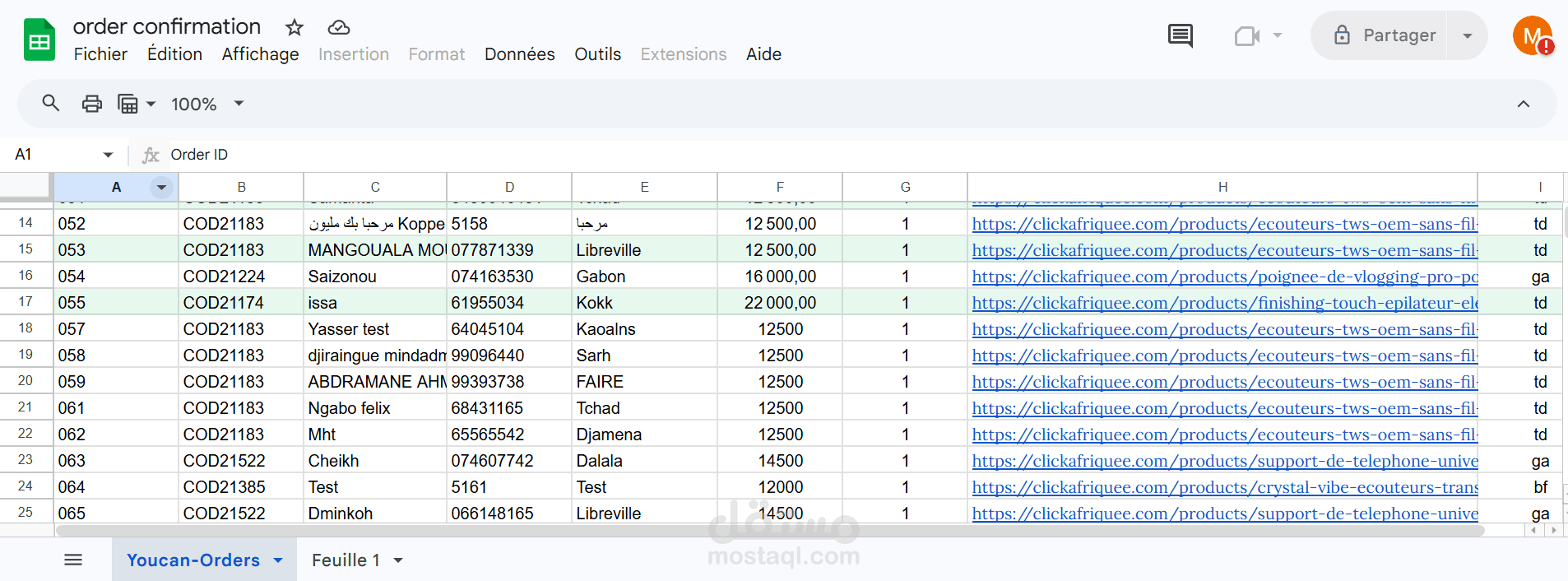Open the Données menu
Screen dimensions: 1568x581
519,54
